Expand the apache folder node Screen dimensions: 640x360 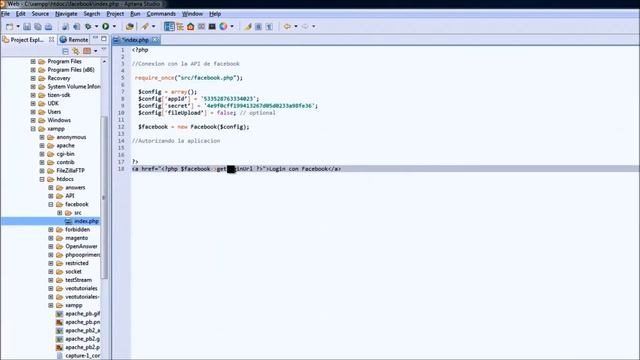(x=42, y=145)
